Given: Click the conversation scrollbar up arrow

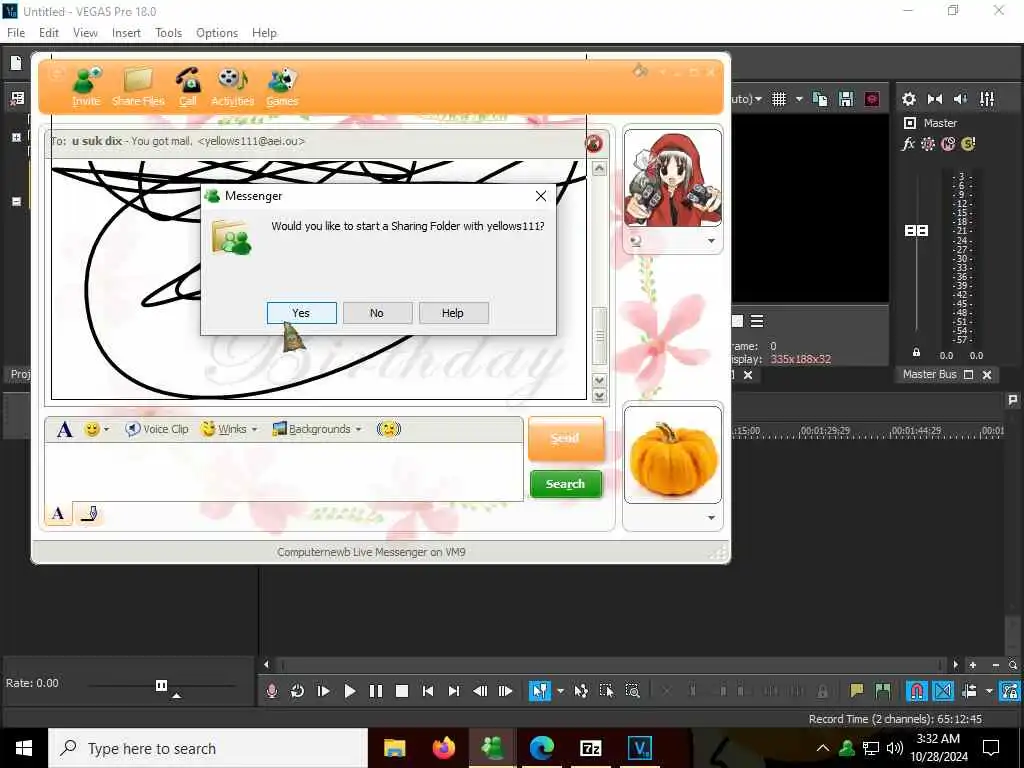Looking at the screenshot, I should pyautogui.click(x=599, y=169).
